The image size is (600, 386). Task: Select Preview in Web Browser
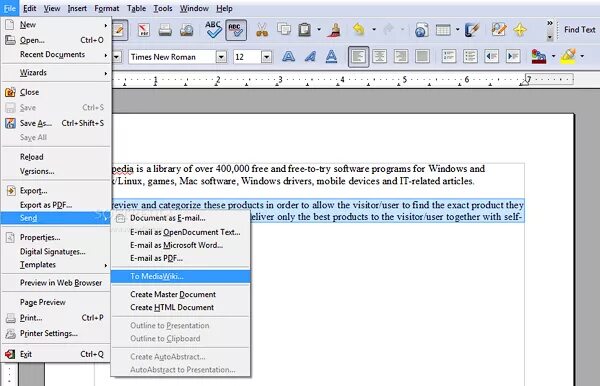click(56, 283)
